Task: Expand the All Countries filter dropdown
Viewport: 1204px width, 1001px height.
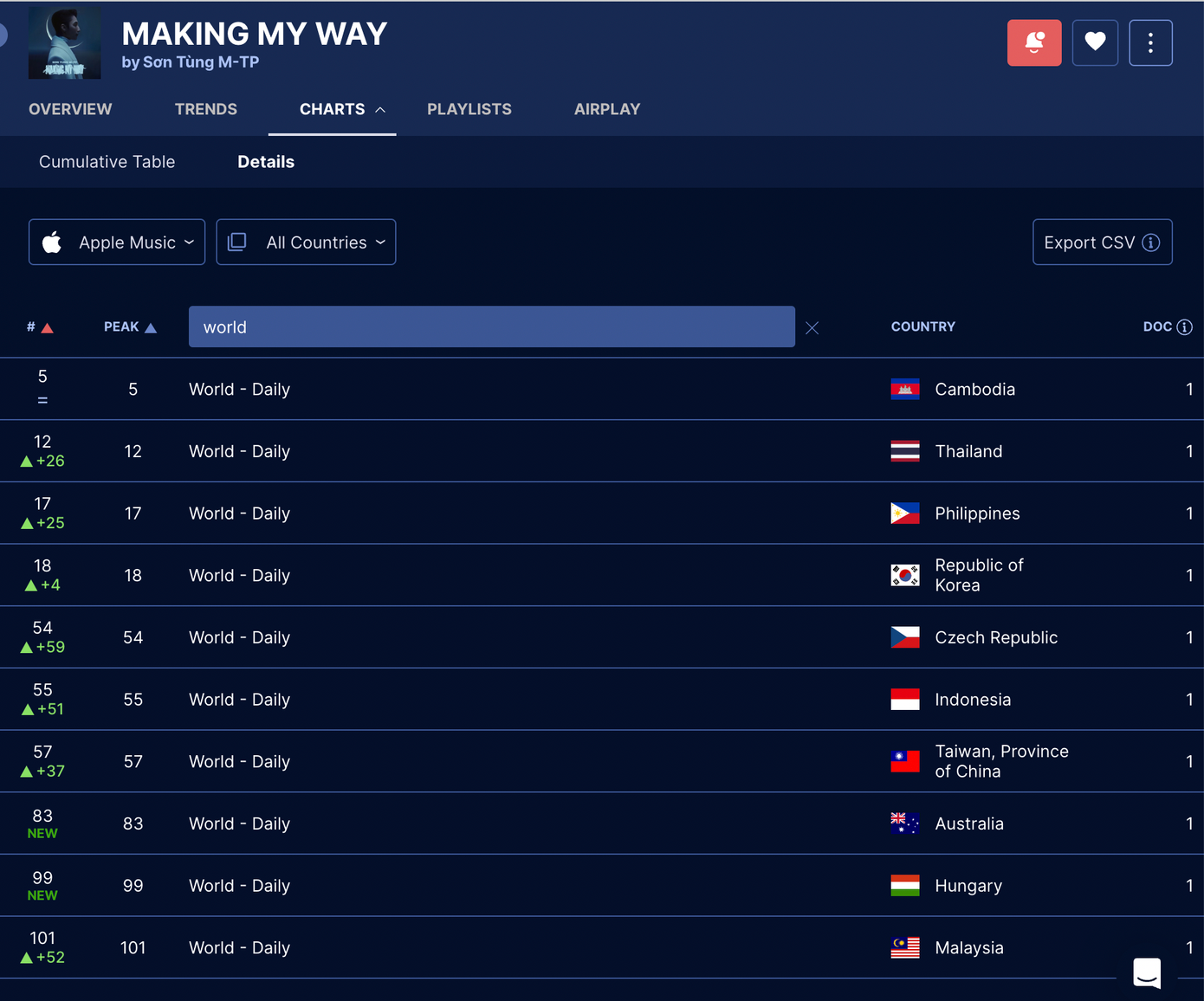Action: [306, 242]
